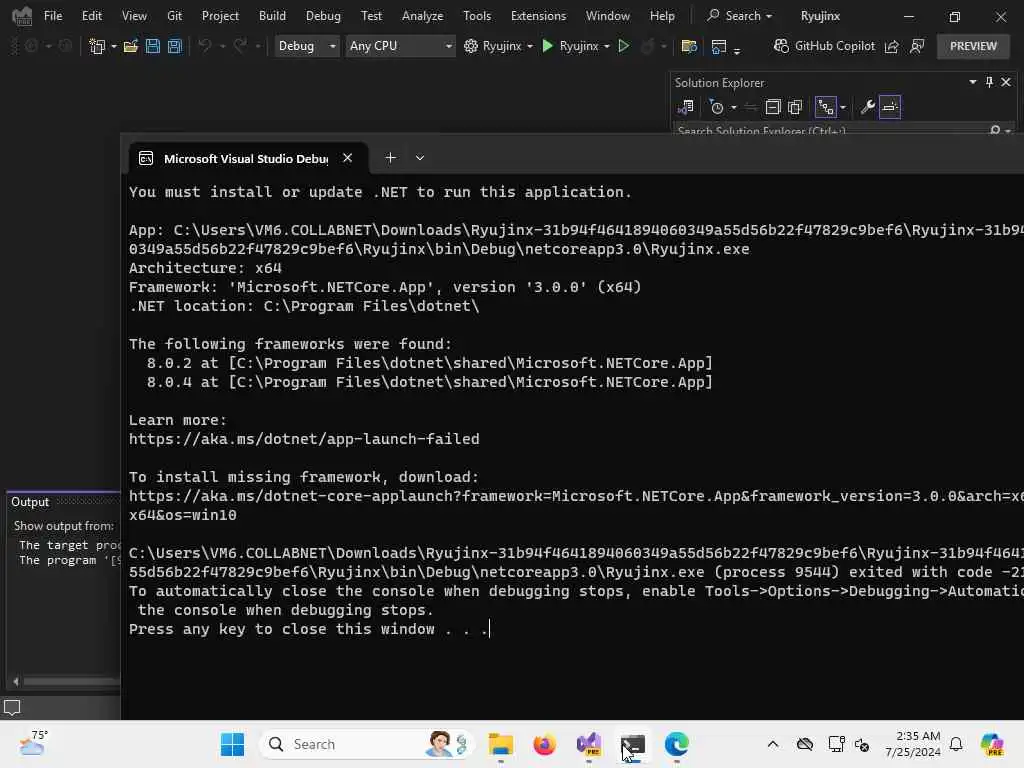This screenshot has width=1024, height=768.
Task: Click Collapse All icon in Solution Explorer
Action: coord(773,107)
